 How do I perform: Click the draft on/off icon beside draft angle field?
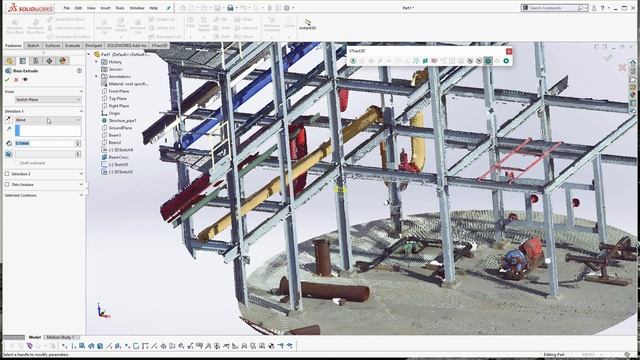[9, 154]
